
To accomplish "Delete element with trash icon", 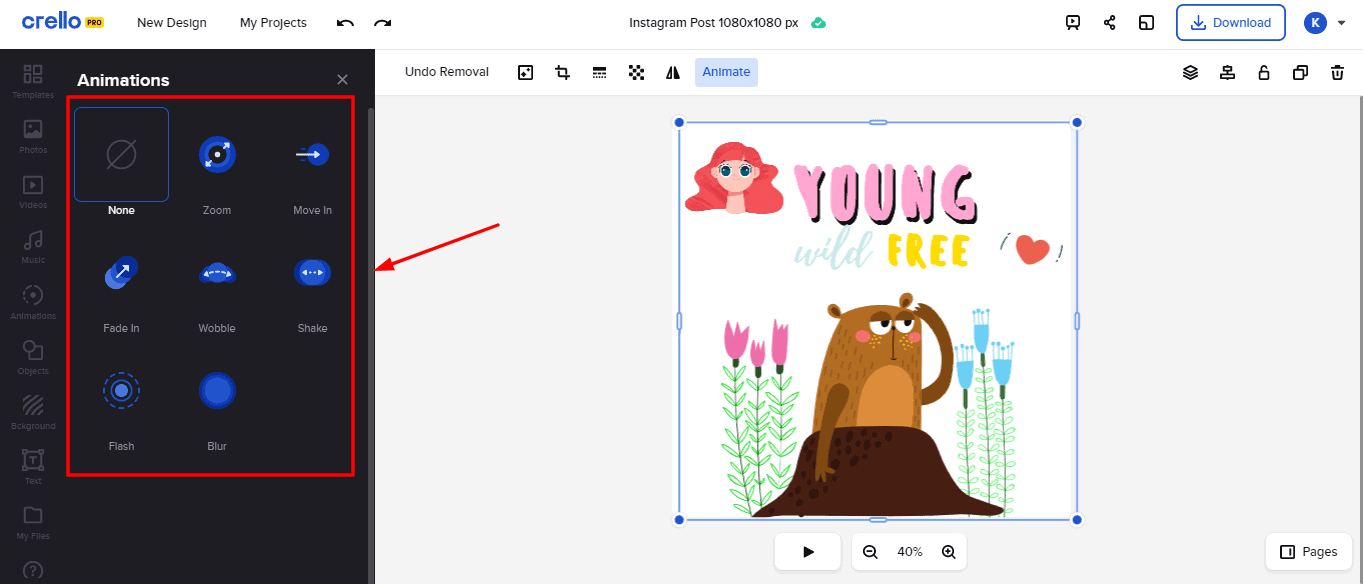I will point(1337,72).
